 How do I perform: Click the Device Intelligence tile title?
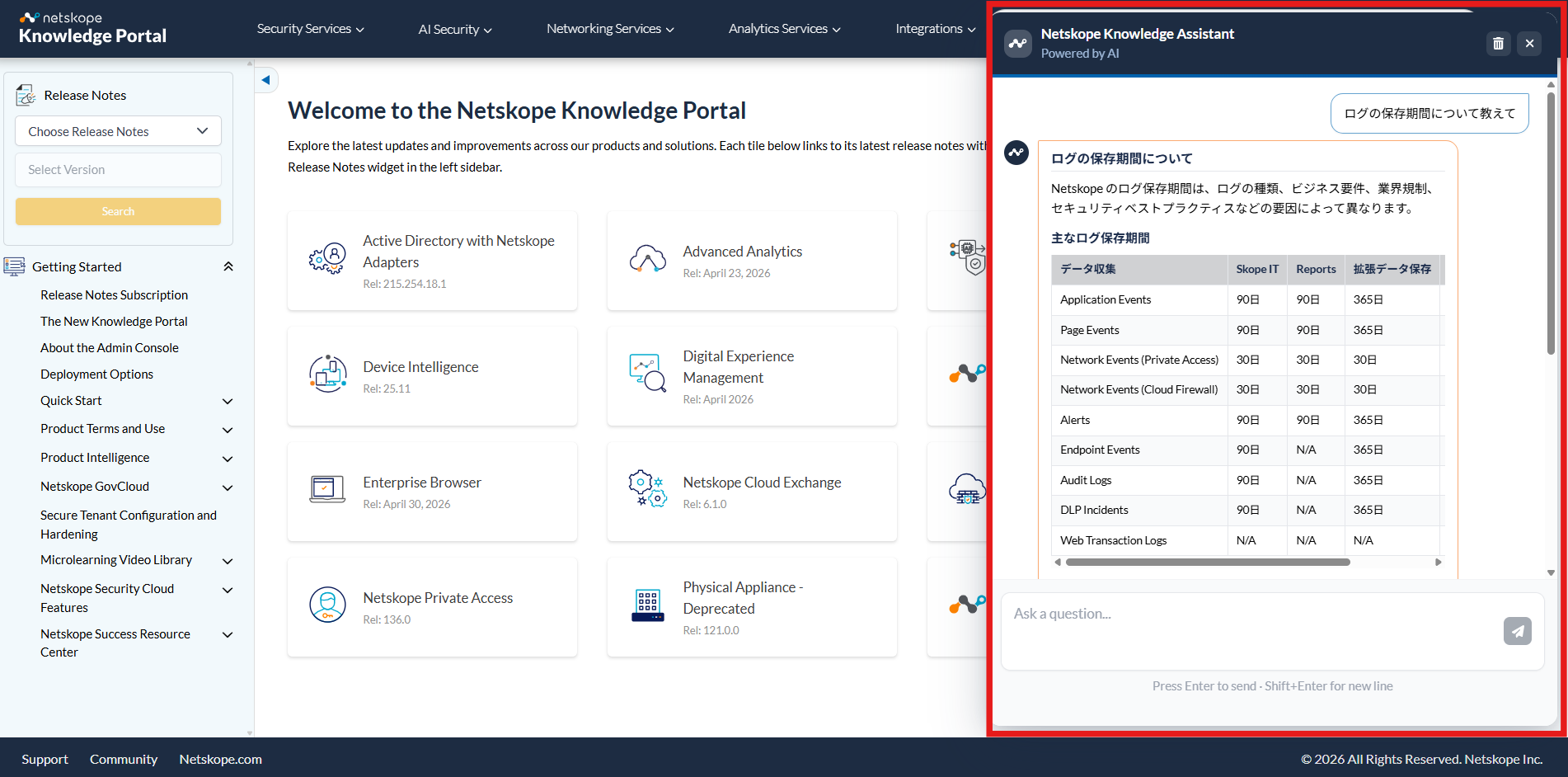click(x=420, y=367)
